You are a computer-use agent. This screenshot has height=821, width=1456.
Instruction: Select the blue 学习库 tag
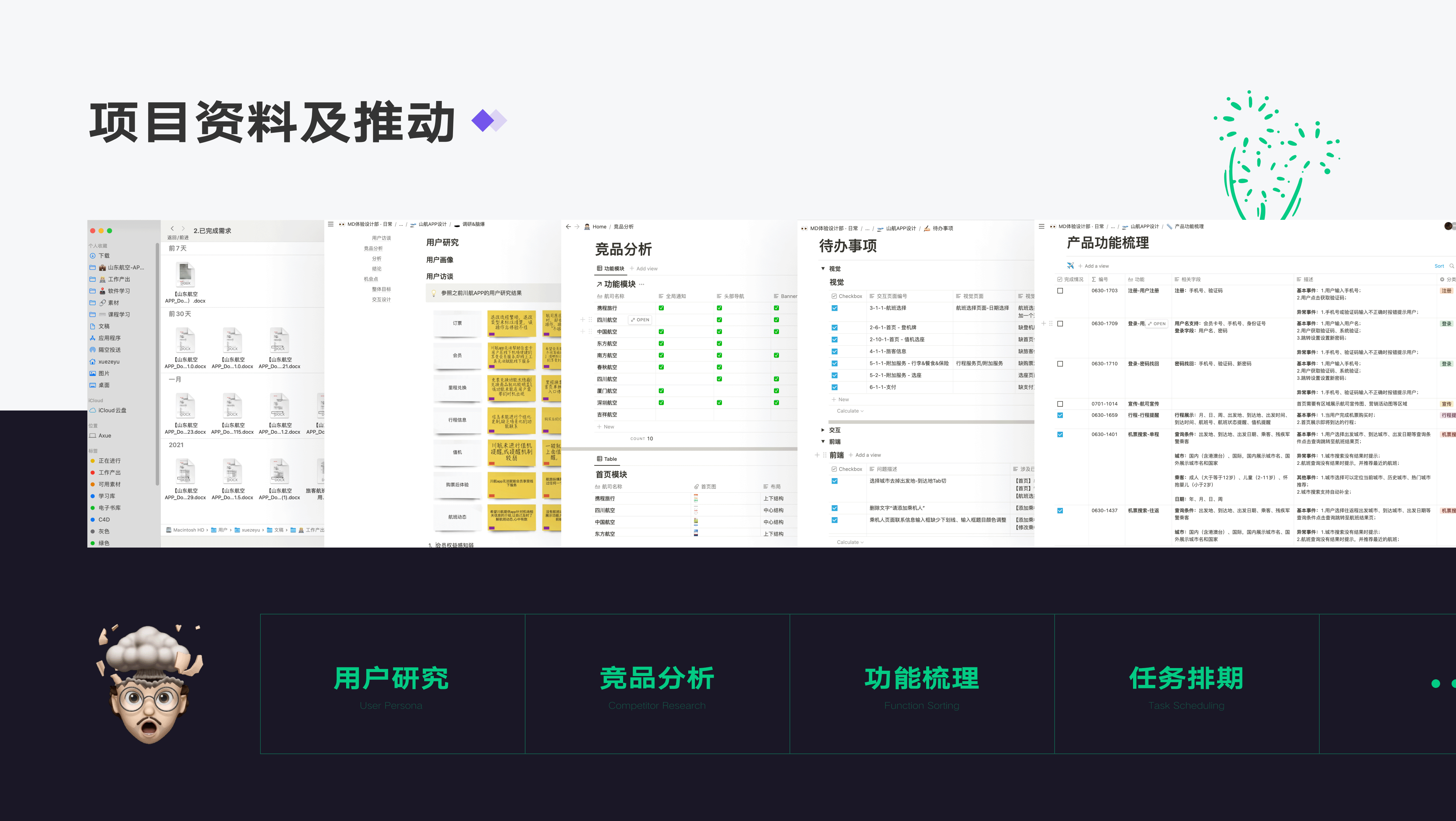click(103, 496)
